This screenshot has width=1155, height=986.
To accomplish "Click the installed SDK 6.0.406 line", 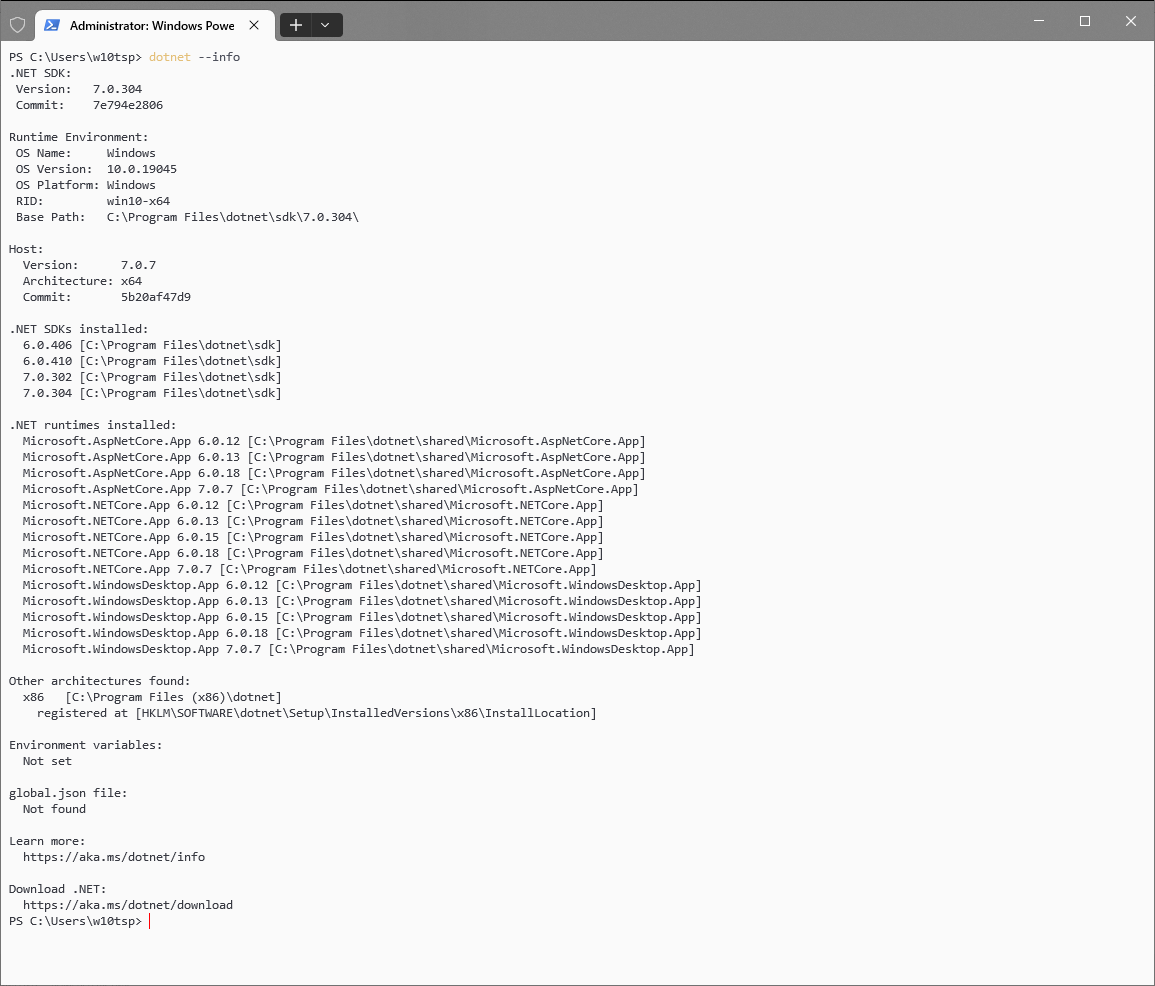I will click(x=152, y=345).
